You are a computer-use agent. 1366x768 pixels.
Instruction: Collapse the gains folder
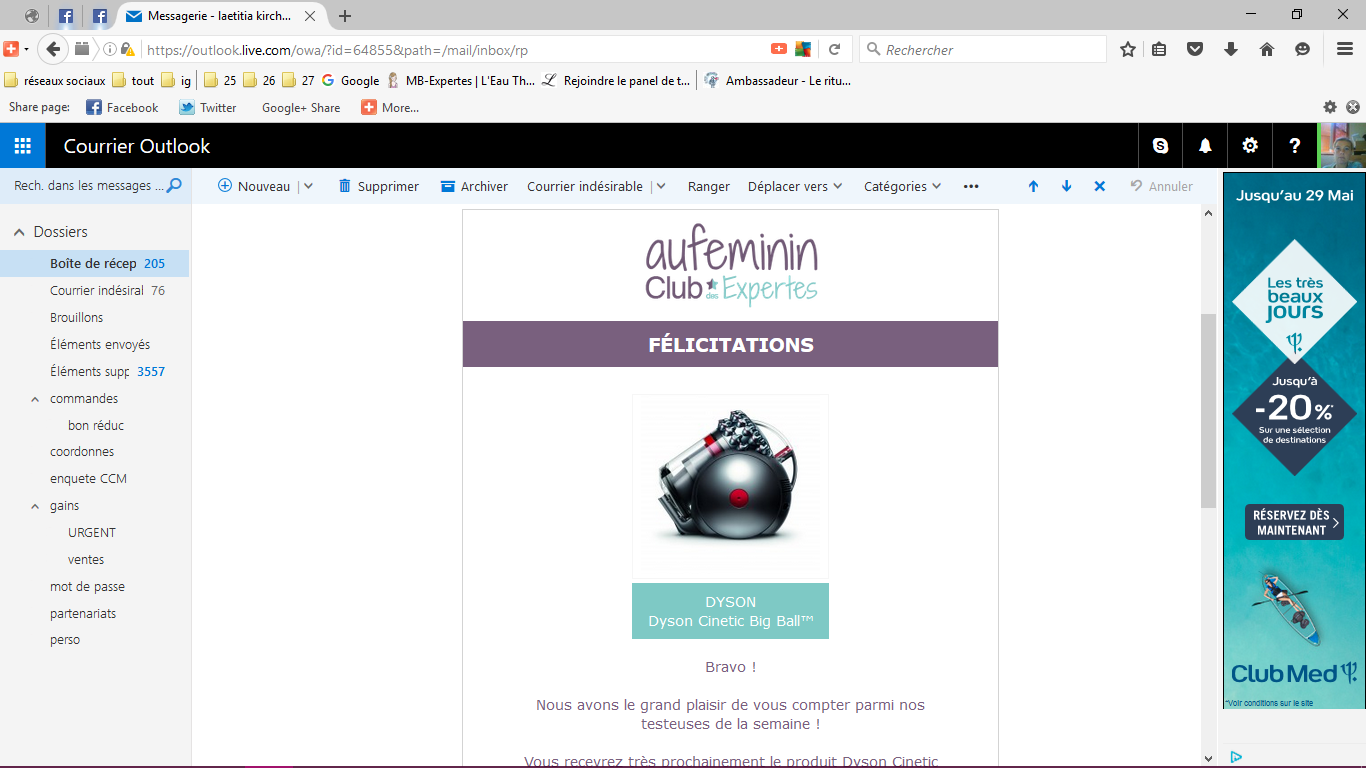(37, 506)
